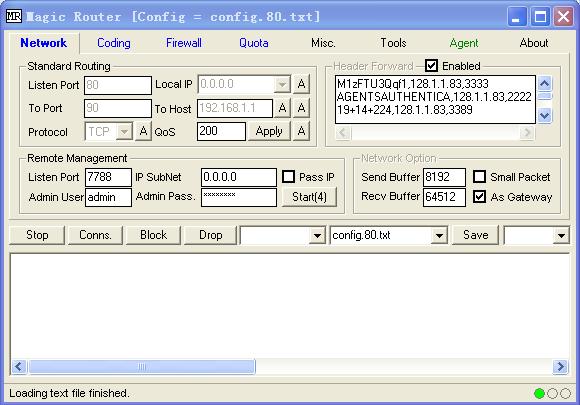
Task: Open the Coding tab
Action: 114,43
